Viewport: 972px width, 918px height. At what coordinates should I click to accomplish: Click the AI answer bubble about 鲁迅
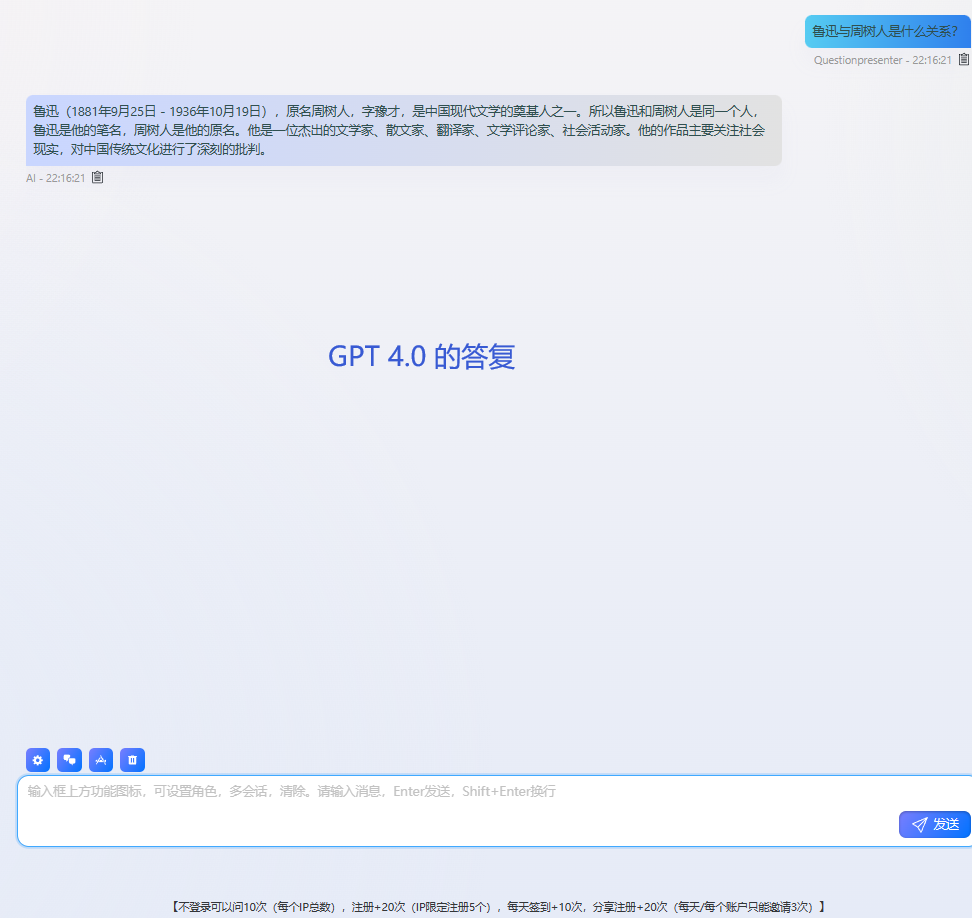pyautogui.click(x=404, y=130)
